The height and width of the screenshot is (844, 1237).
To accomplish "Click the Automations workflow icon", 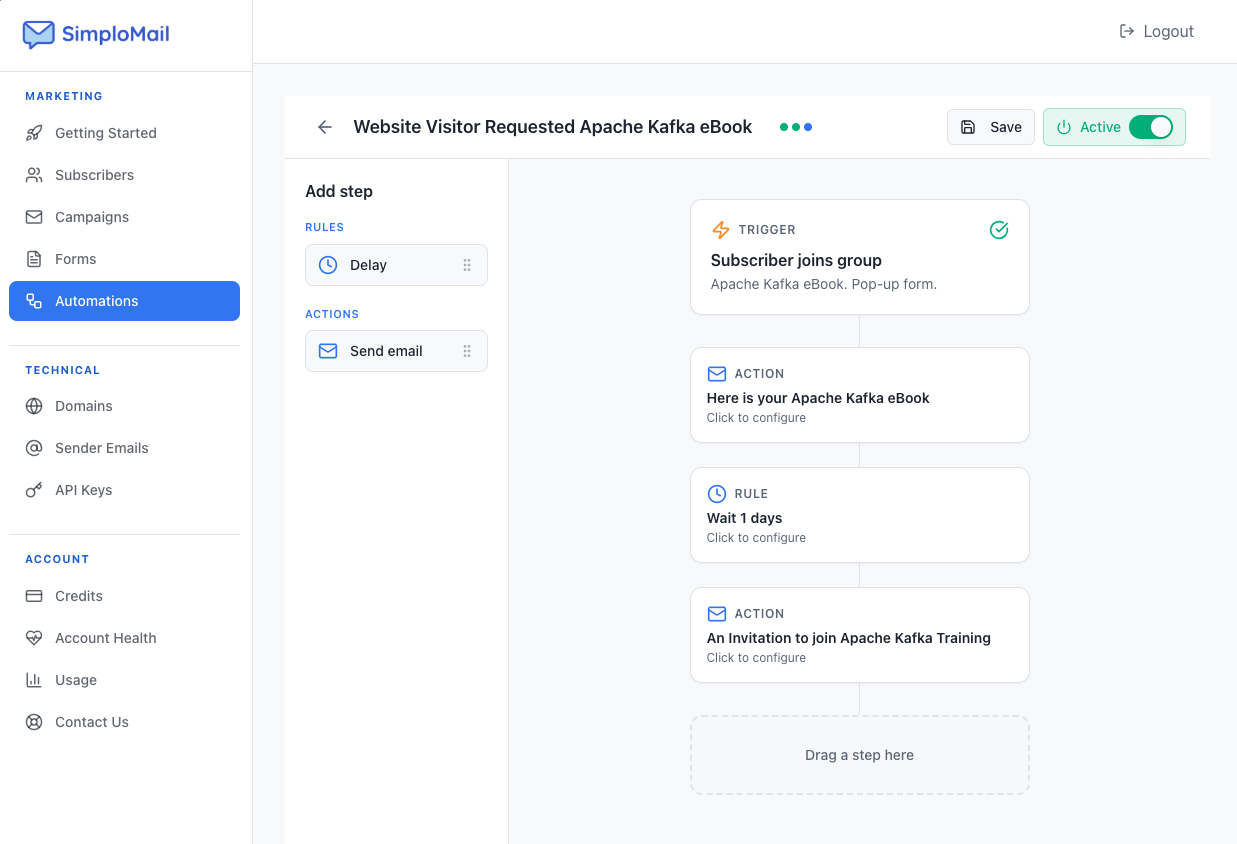I will pos(34,301).
